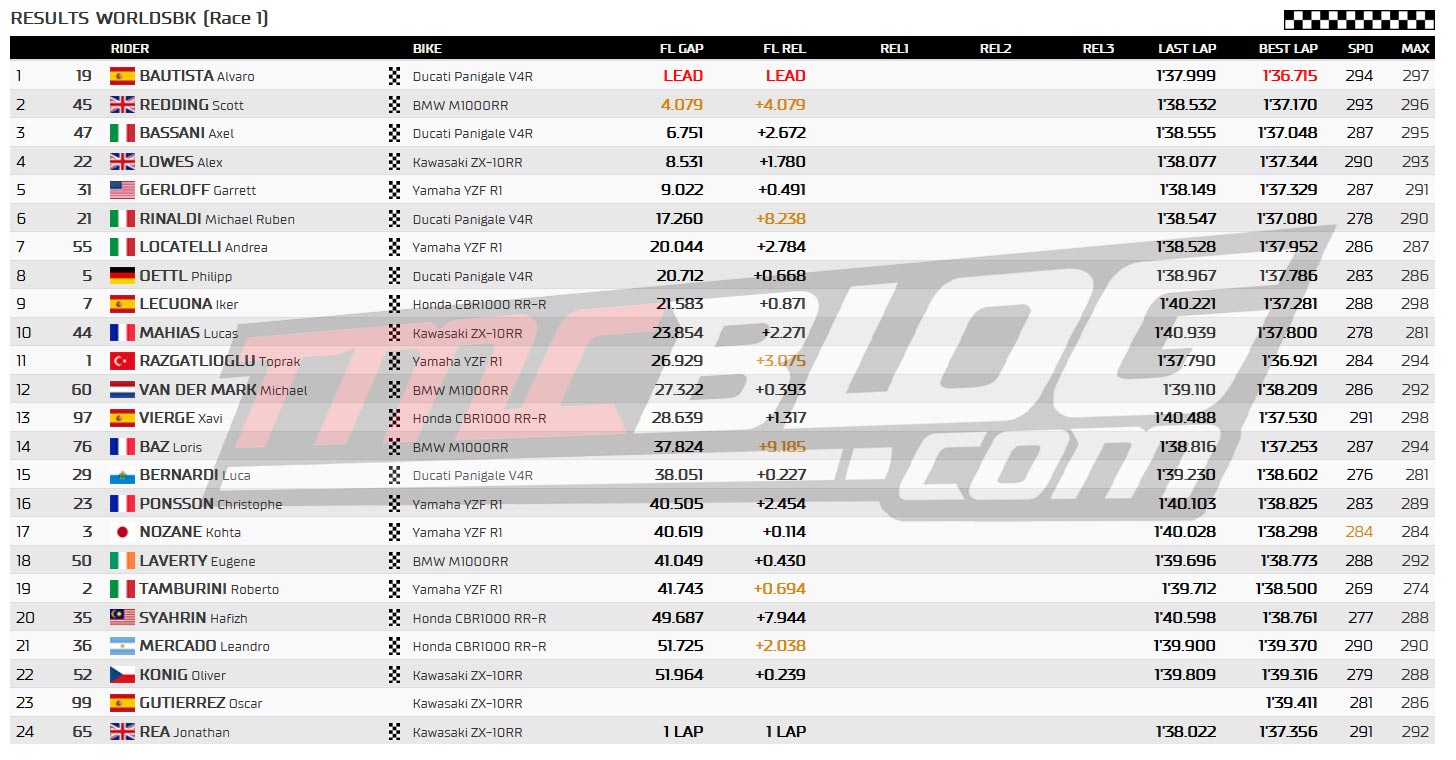Click the large checkered flag banner
Image resolution: width=1456 pixels, height=760 pixels.
(x=1358, y=19)
